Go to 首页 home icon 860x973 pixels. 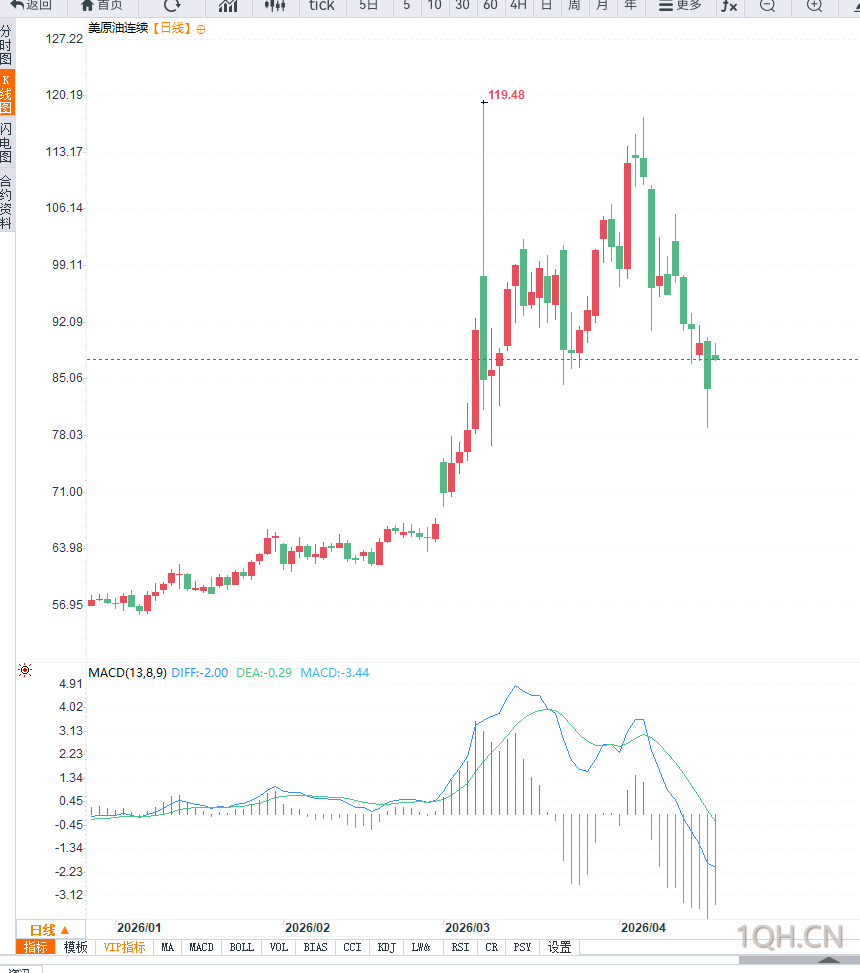coord(101,5)
